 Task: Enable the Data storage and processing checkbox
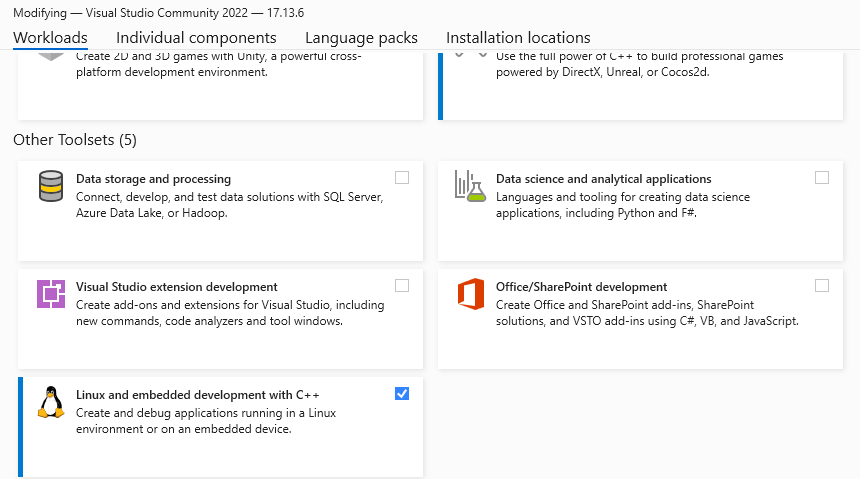[402, 178]
